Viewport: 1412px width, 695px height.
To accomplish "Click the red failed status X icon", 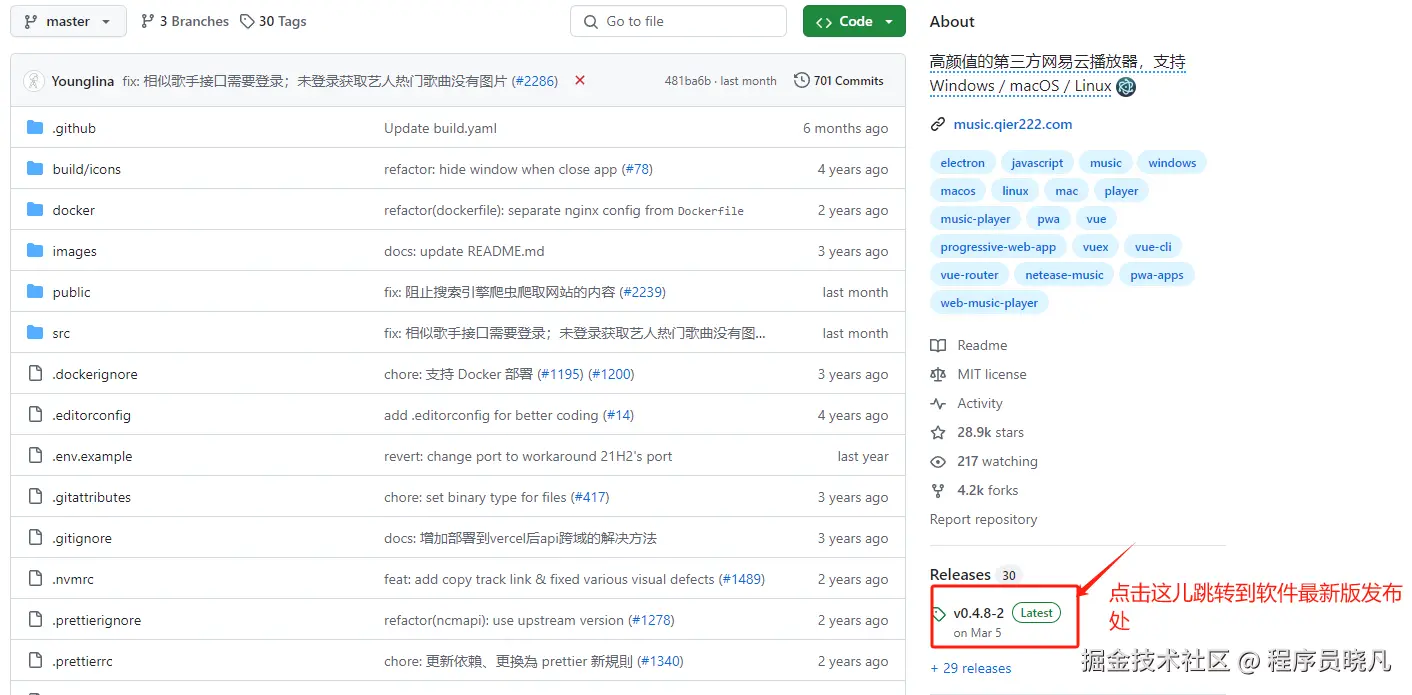I will pos(580,80).
